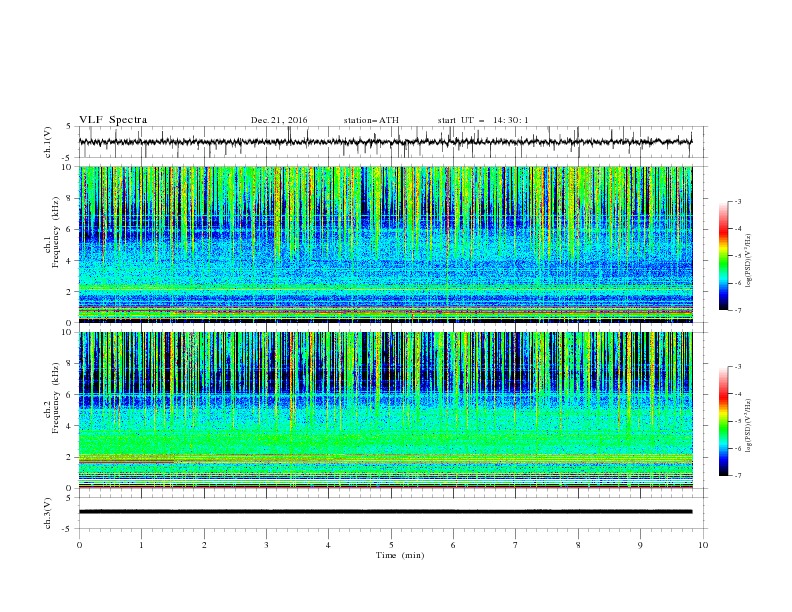This screenshot has width=792, height=612.
Task: Click the "VLF Spectra" plot title
Action: pos(113,120)
